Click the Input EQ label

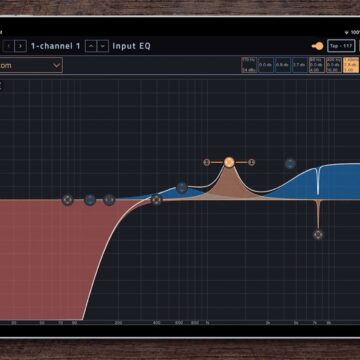click(x=131, y=46)
